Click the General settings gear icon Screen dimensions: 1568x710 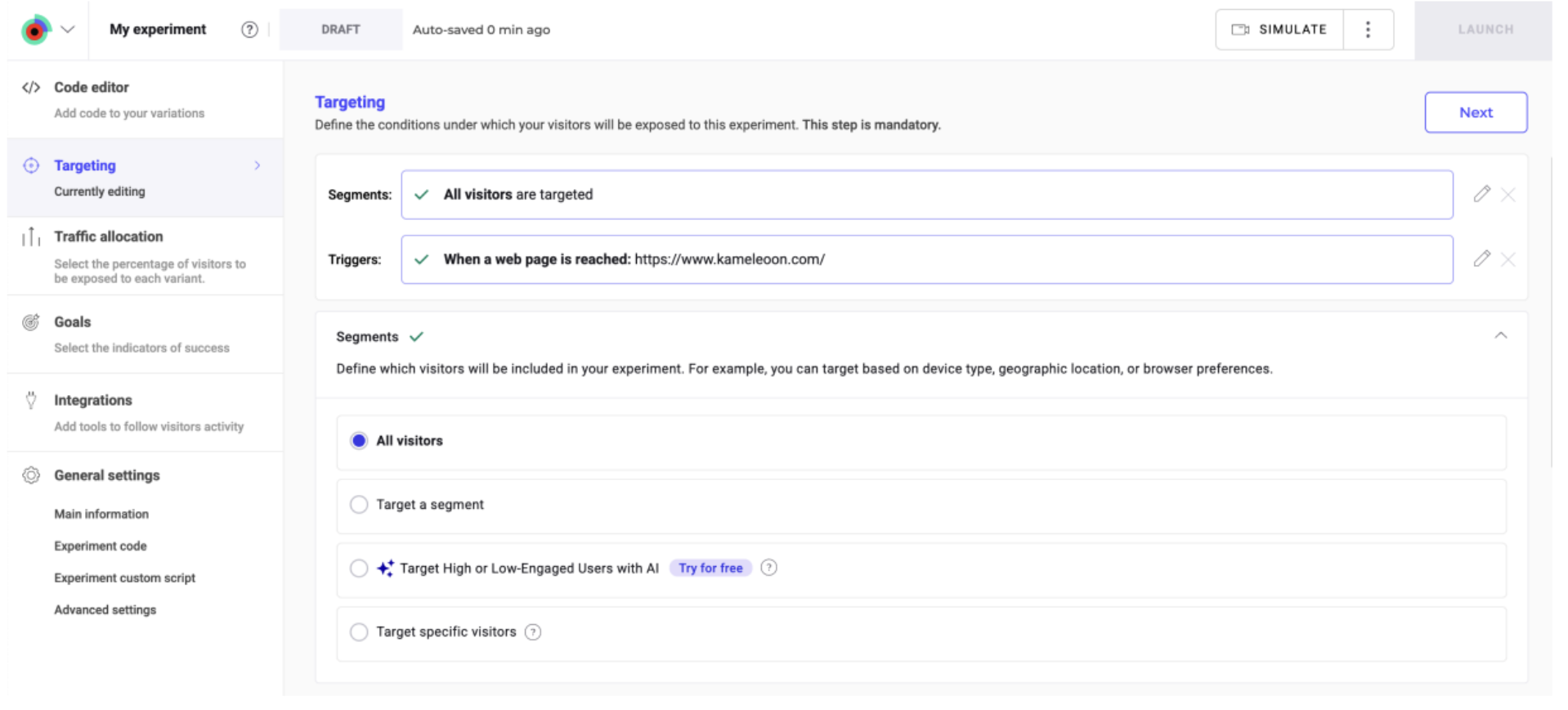click(31, 475)
